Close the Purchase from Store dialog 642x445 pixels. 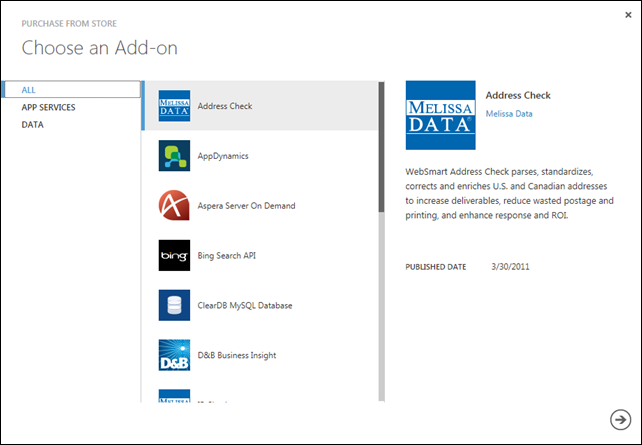(628, 15)
